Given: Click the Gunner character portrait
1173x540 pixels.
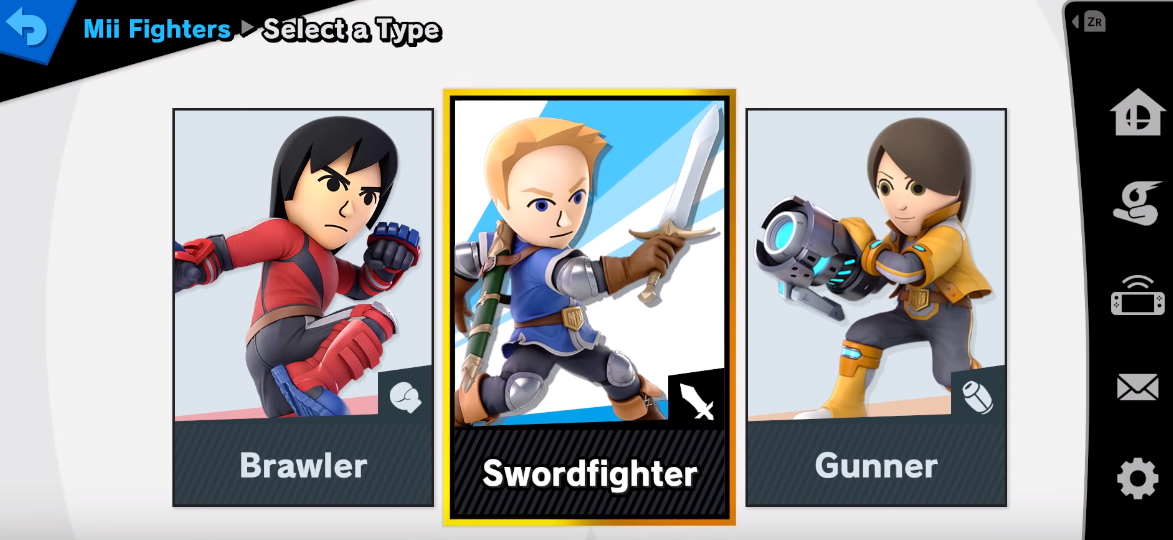Looking at the screenshot, I should pos(876,265).
